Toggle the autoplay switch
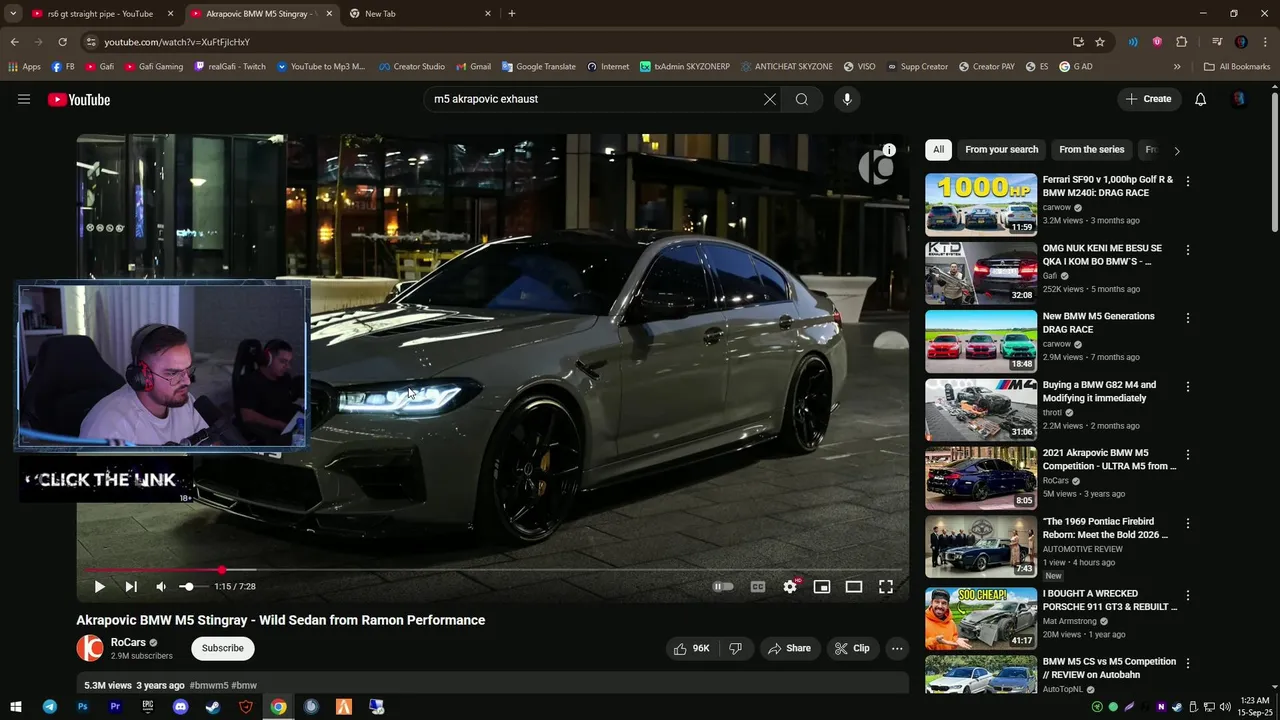The height and width of the screenshot is (720, 1280). click(x=723, y=587)
